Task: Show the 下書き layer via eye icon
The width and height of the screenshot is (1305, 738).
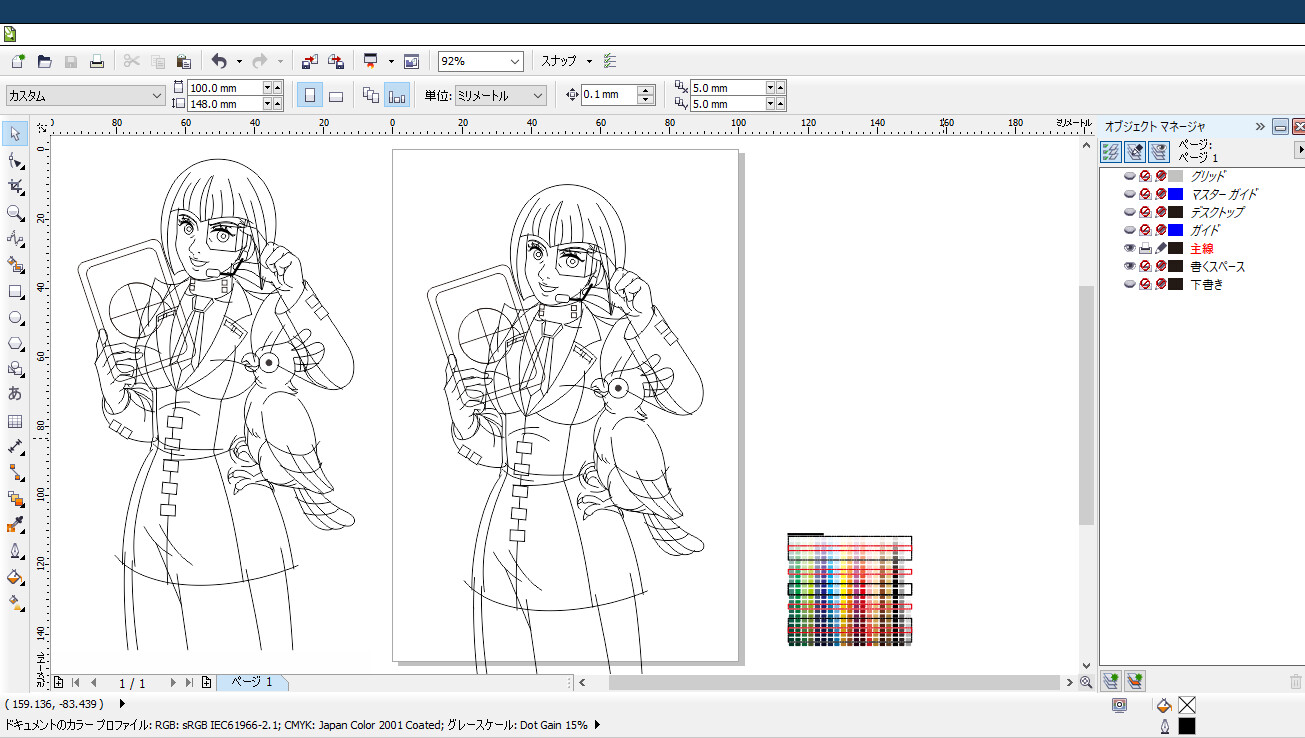Action: click(x=1130, y=284)
